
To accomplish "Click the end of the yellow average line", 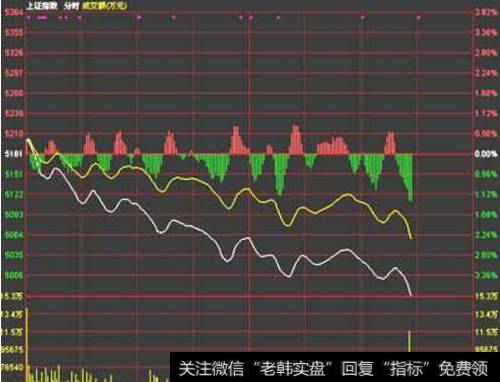I will click(x=411, y=238).
